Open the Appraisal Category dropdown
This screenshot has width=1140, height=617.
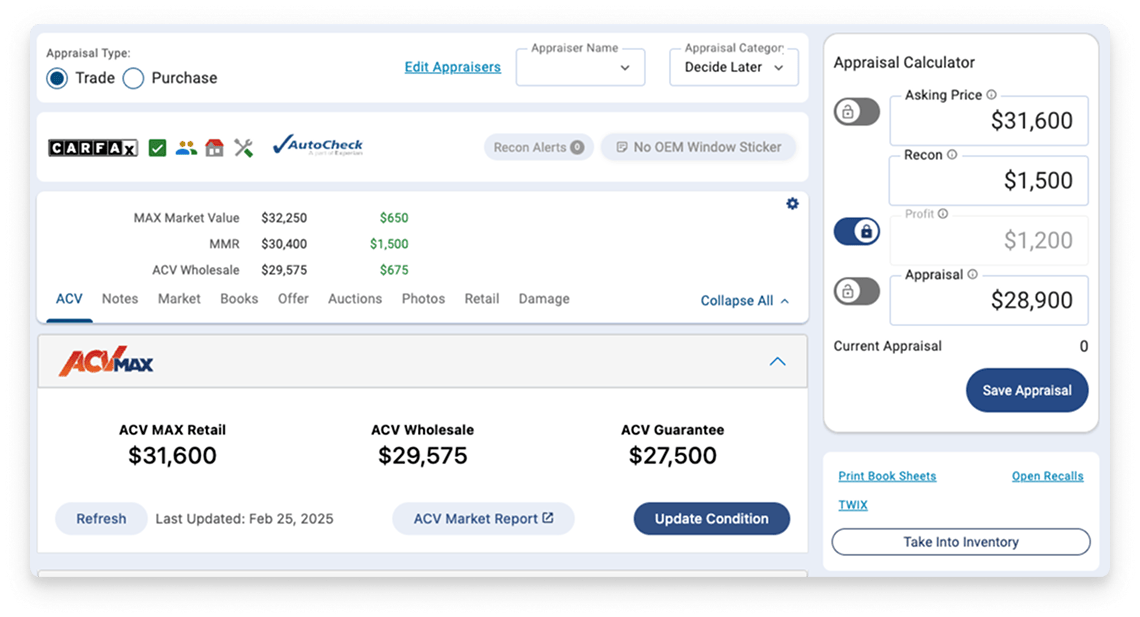coord(734,68)
